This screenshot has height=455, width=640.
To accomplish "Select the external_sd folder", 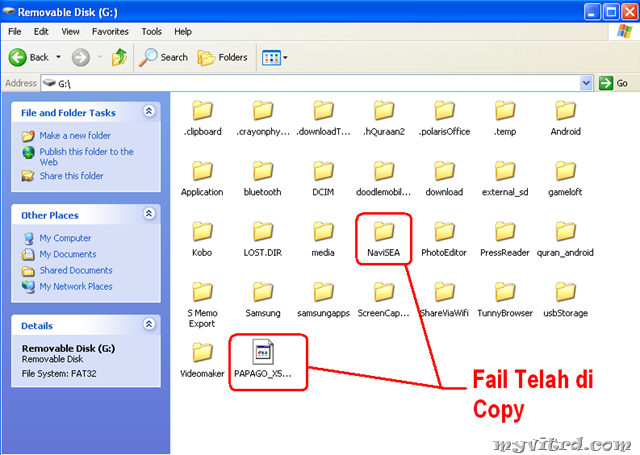I will pos(505,179).
